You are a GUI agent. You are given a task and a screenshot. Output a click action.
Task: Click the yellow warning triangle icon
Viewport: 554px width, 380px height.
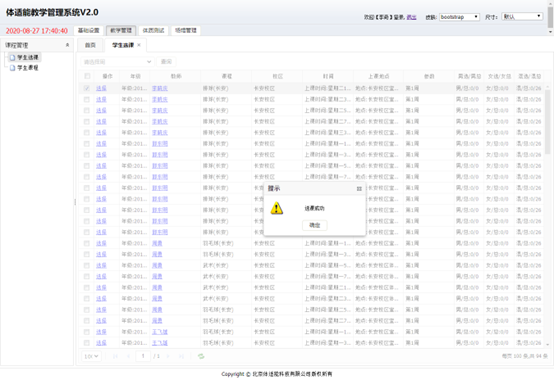coord(277,208)
